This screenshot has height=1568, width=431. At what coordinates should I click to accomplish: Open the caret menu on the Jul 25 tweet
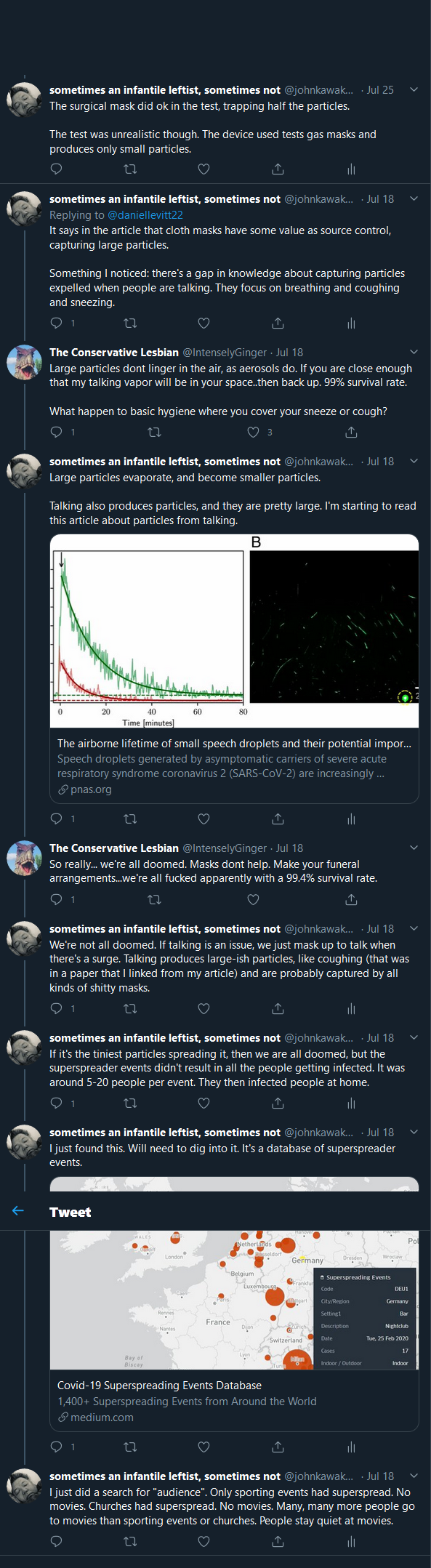(x=414, y=89)
